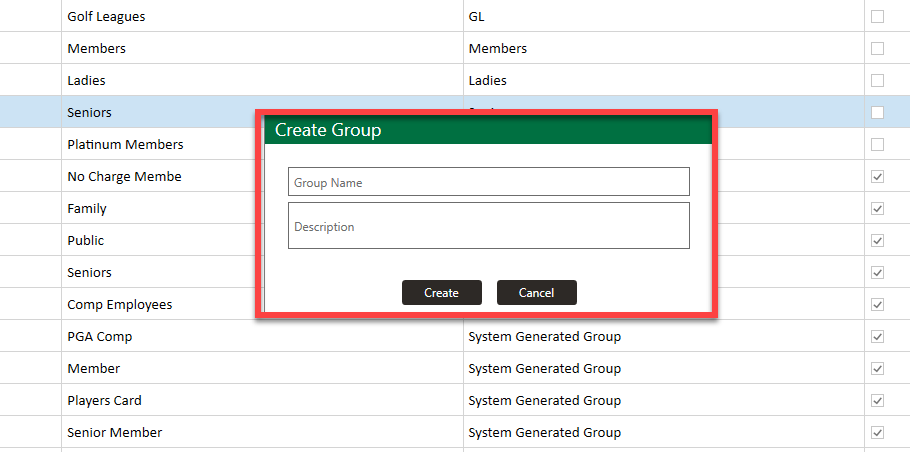Cancel the Create Group dialog

coord(537,293)
